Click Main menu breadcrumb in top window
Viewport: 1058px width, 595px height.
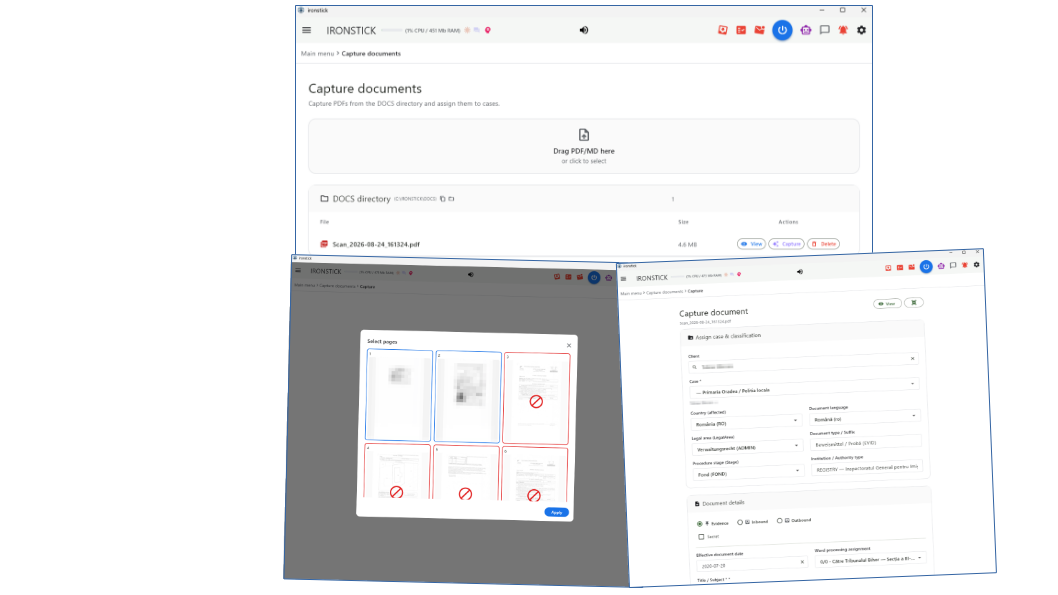317,53
